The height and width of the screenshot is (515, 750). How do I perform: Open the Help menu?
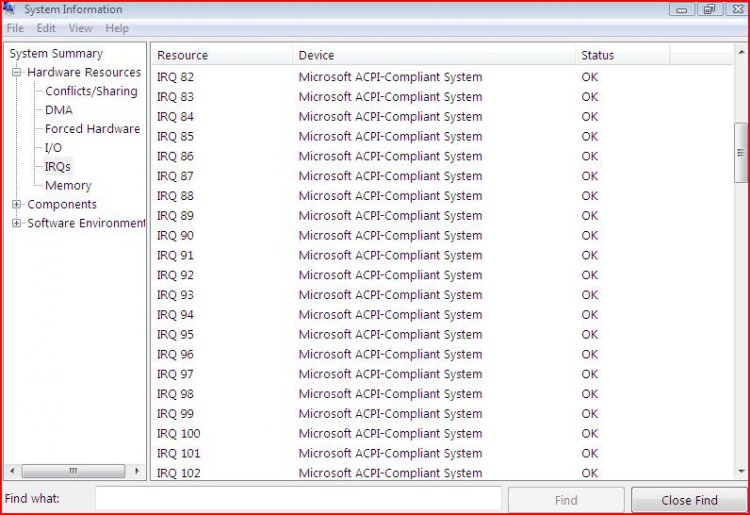coord(117,28)
